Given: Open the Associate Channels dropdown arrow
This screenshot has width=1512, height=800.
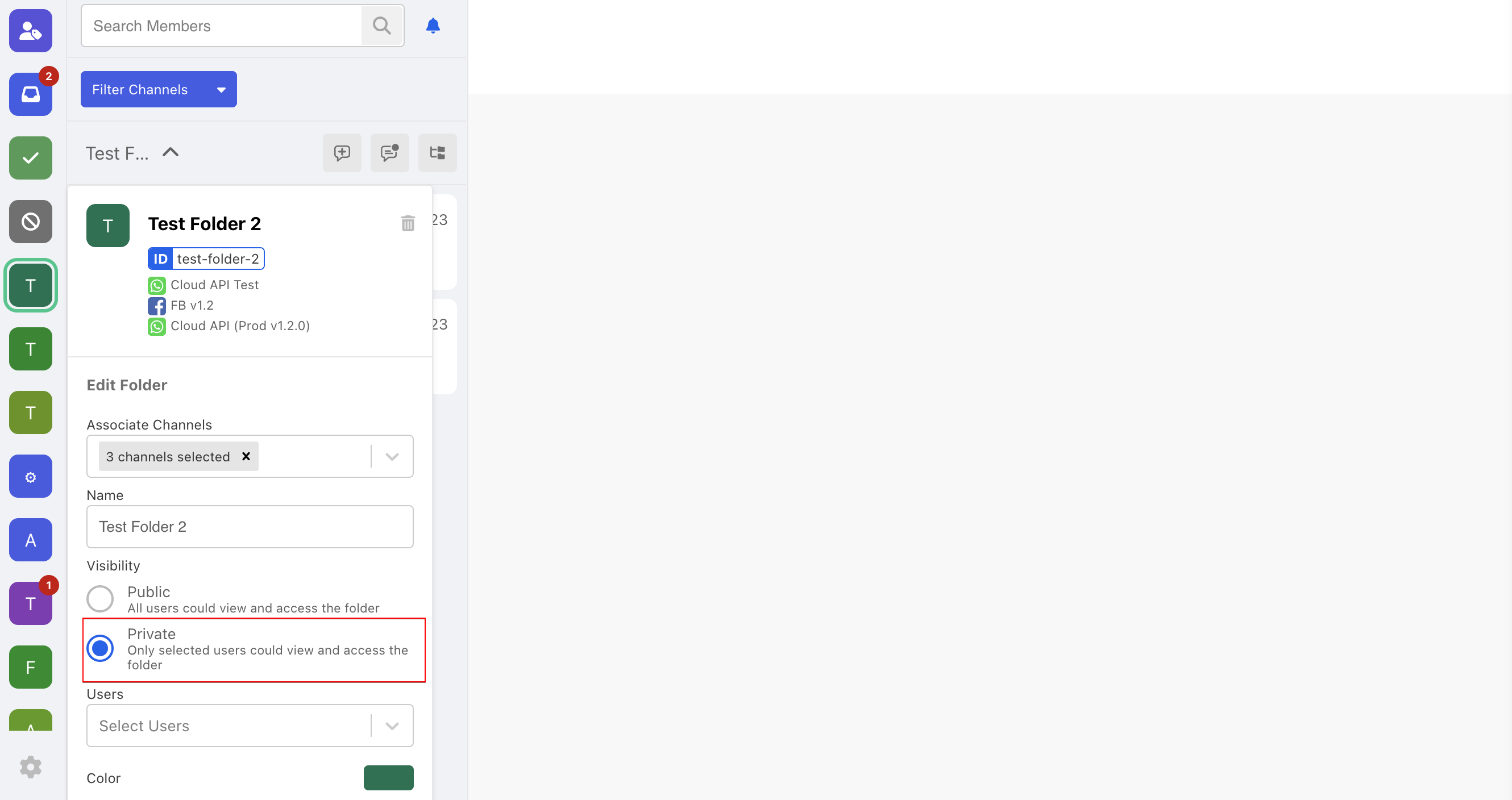Looking at the screenshot, I should [x=392, y=456].
